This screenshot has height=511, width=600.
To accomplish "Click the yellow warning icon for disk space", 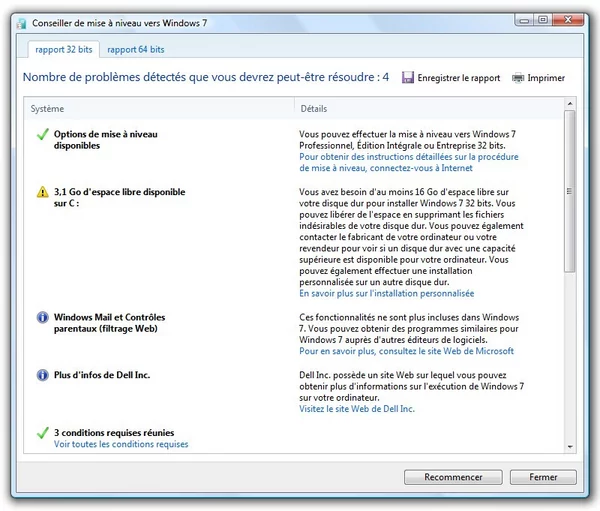I will coord(42,192).
